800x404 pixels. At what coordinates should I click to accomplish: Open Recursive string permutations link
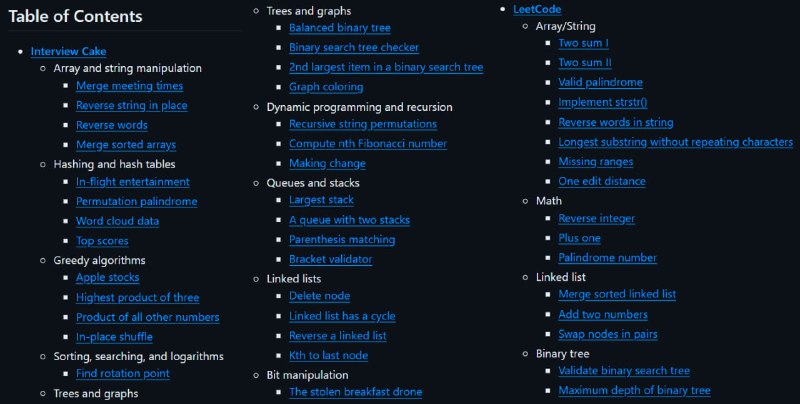pos(363,124)
